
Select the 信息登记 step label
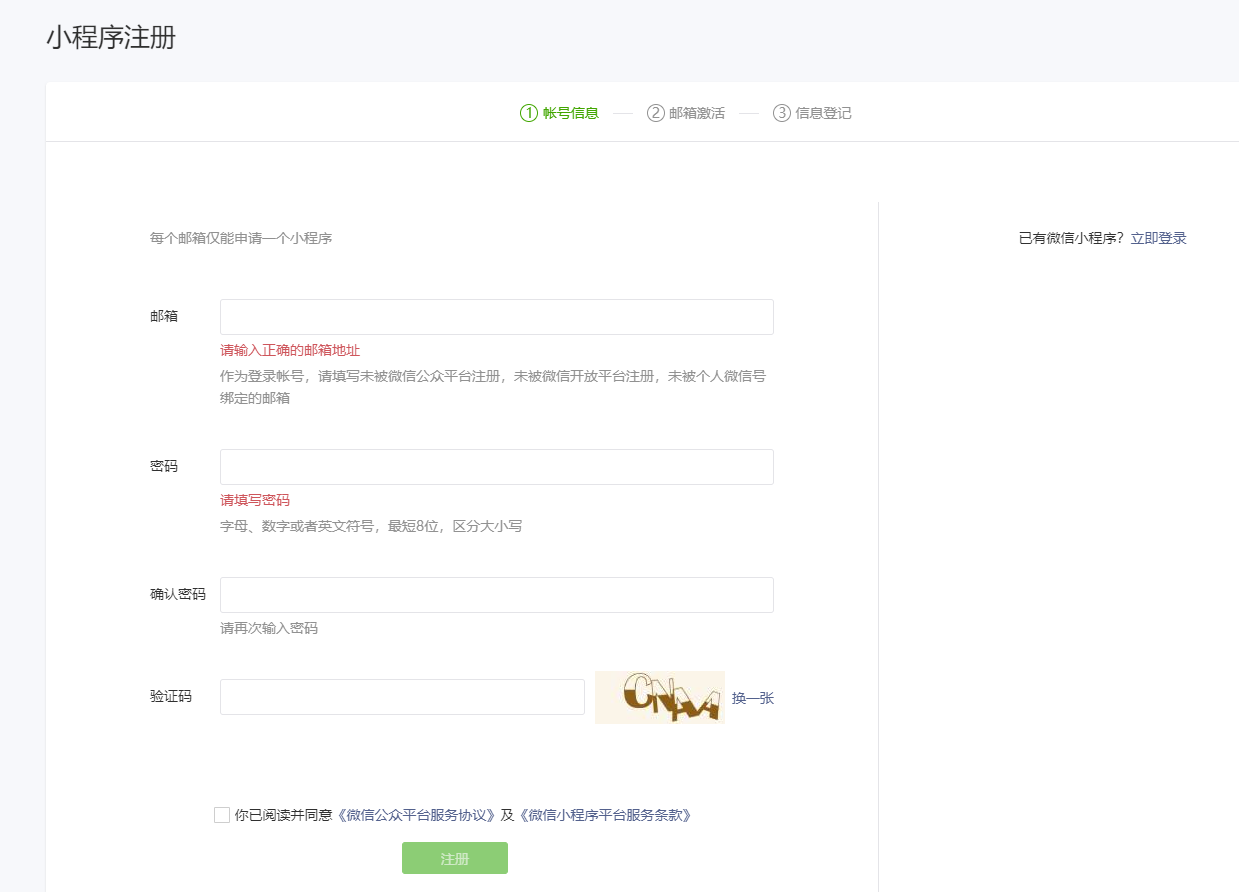(x=824, y=113)
